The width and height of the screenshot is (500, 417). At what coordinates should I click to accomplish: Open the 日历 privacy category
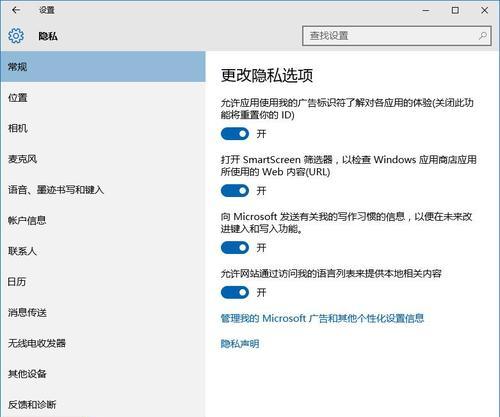tap(103, 282)
